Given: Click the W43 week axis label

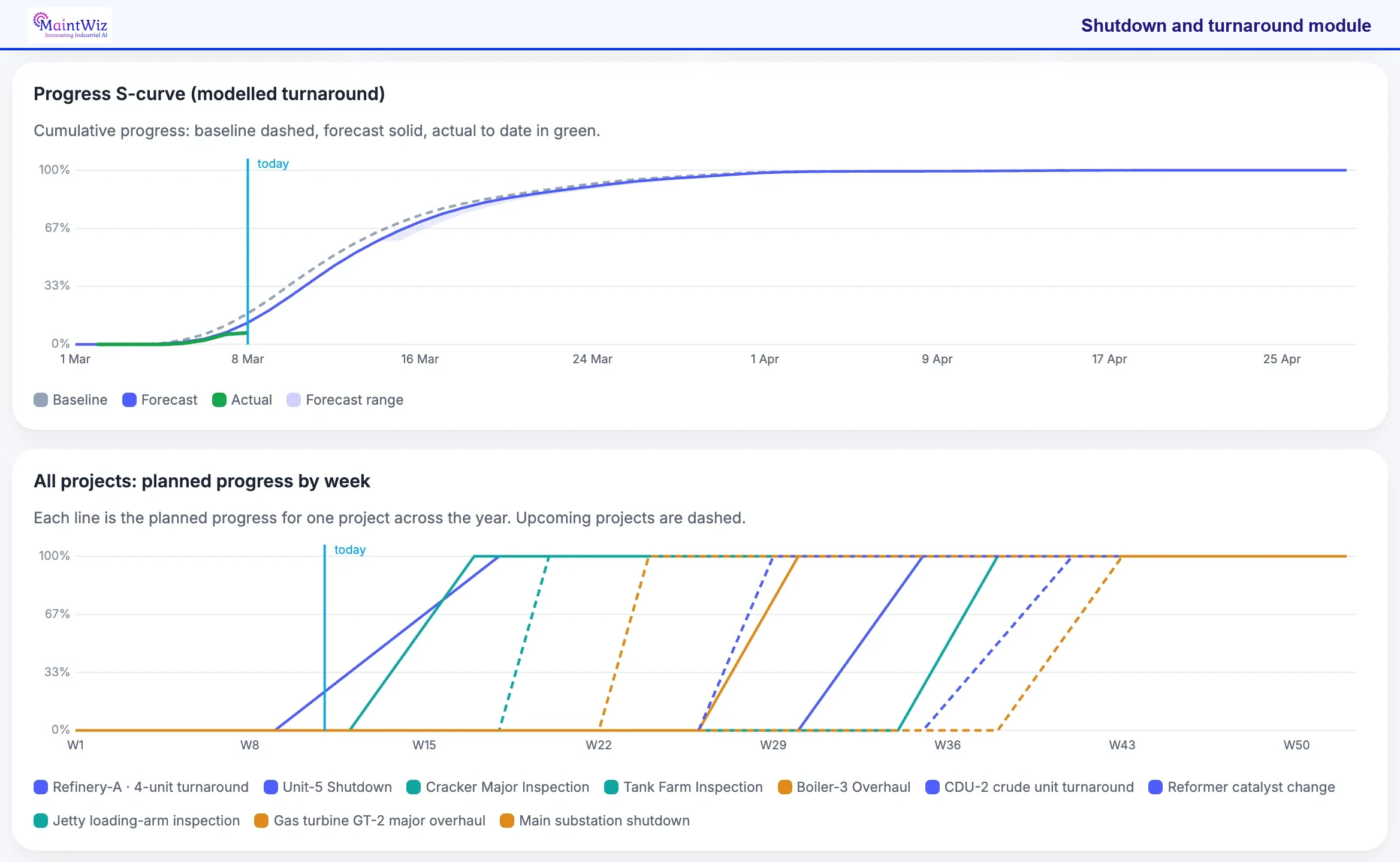Looking at the screenshot, I should pyautogui.click(x=1122, y=745).
